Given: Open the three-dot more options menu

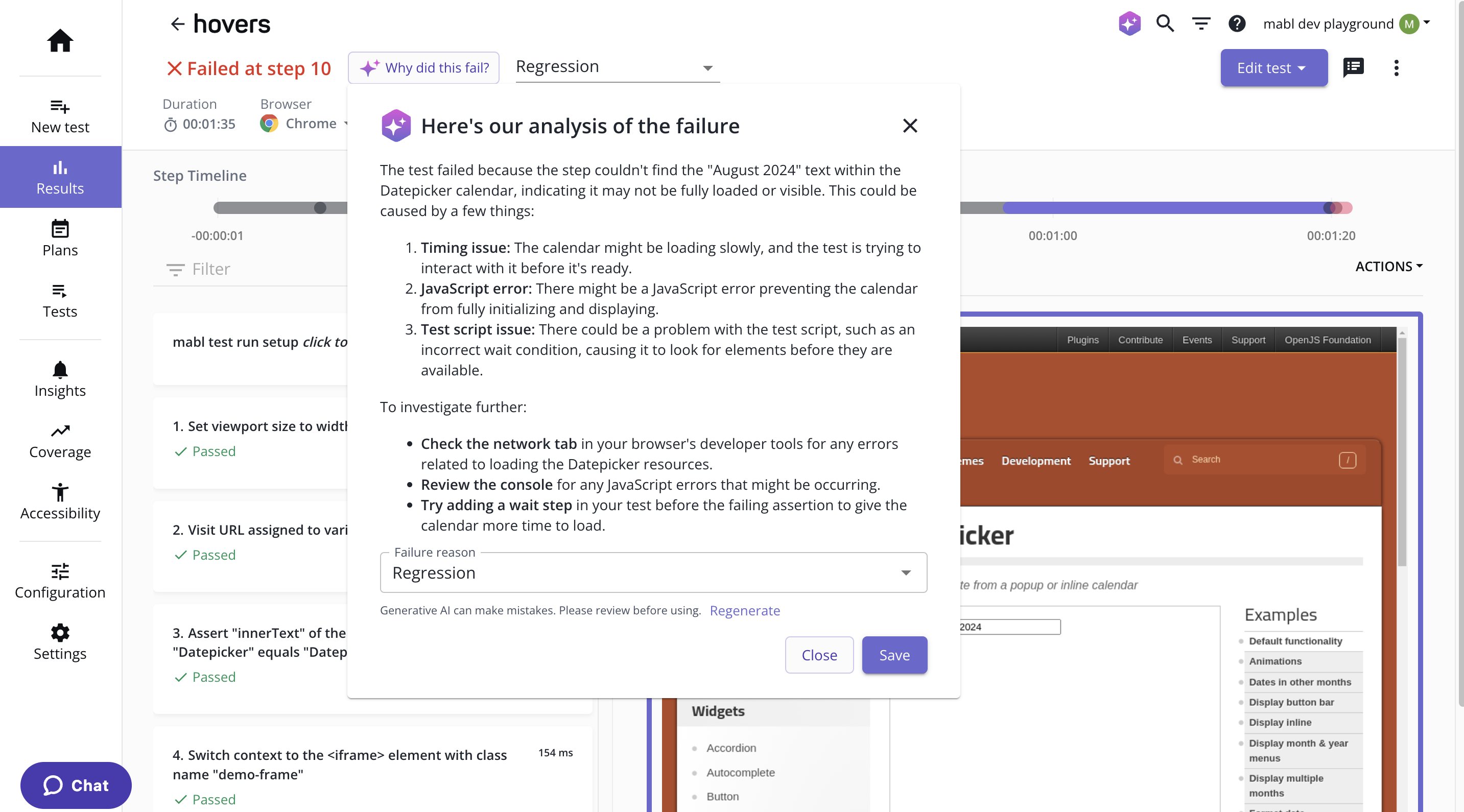Looking at the screenshot, I should tap(1396, 67).
